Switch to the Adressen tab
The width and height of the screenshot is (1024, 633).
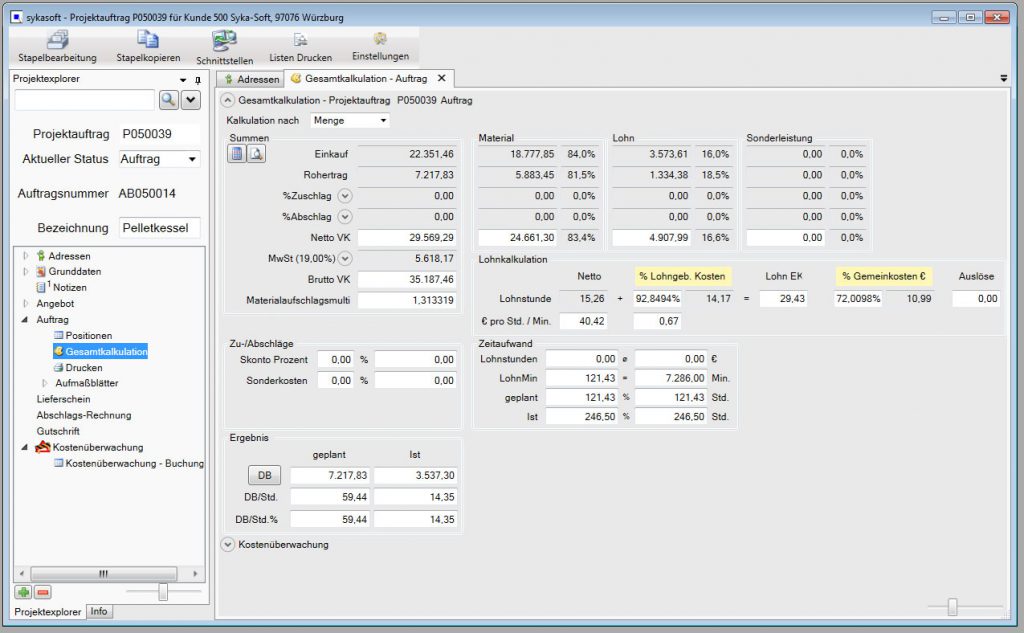251,78
